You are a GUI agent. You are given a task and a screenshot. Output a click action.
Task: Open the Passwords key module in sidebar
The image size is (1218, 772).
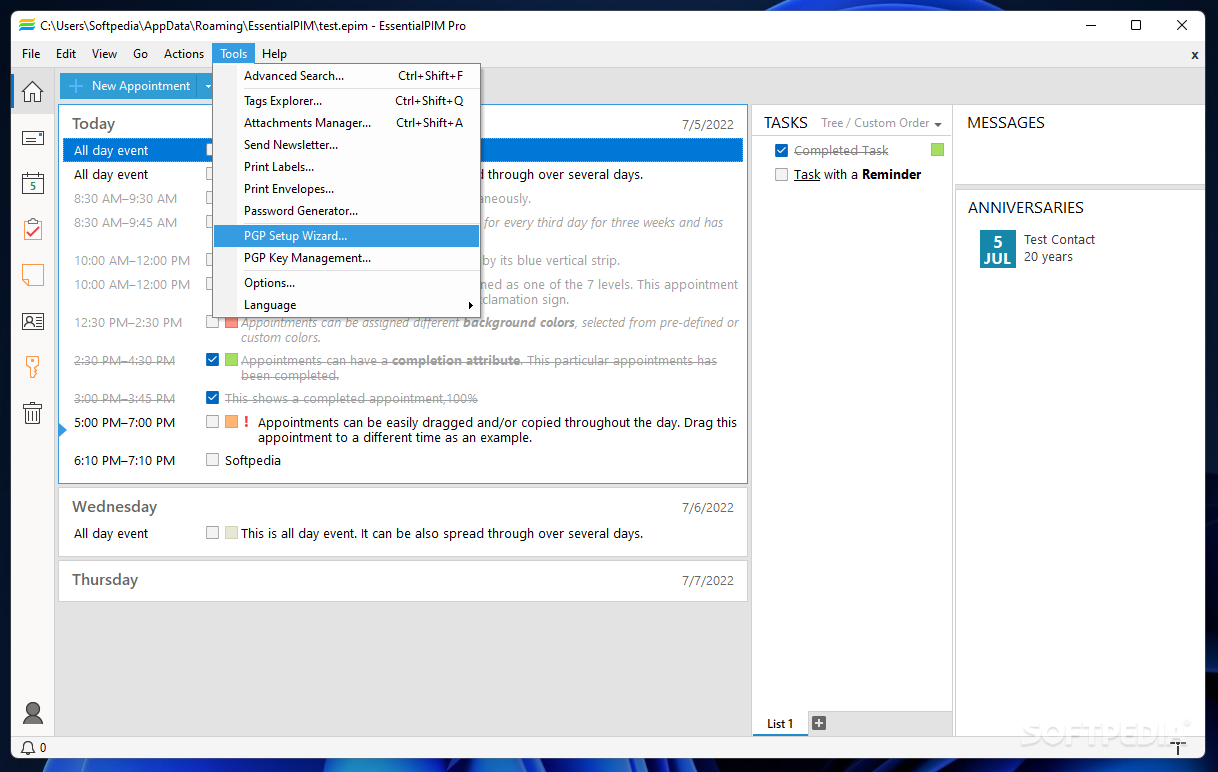pyautogui.click(x=33, y=367)
